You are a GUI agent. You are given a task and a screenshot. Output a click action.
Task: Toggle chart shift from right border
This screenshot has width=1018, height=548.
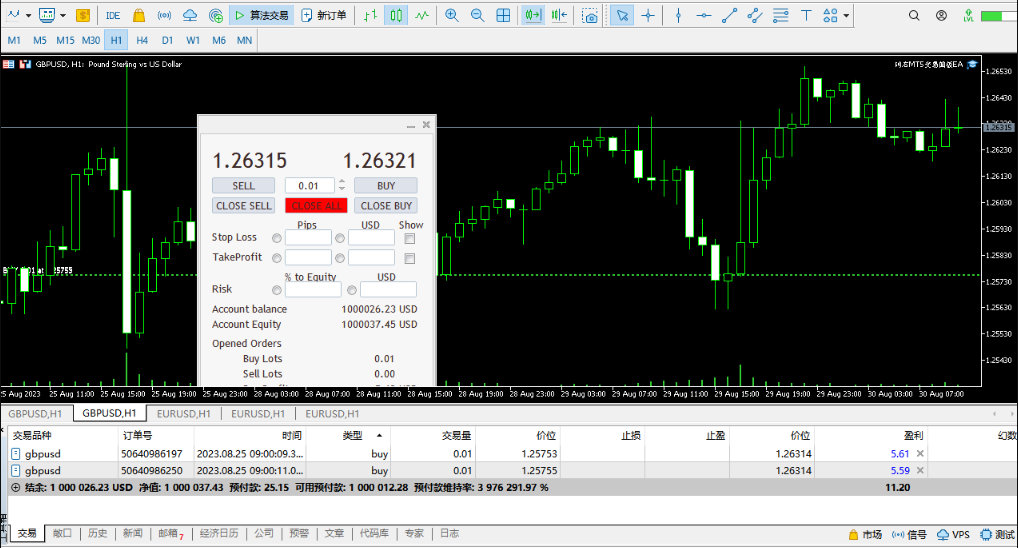tap(559, 15)
